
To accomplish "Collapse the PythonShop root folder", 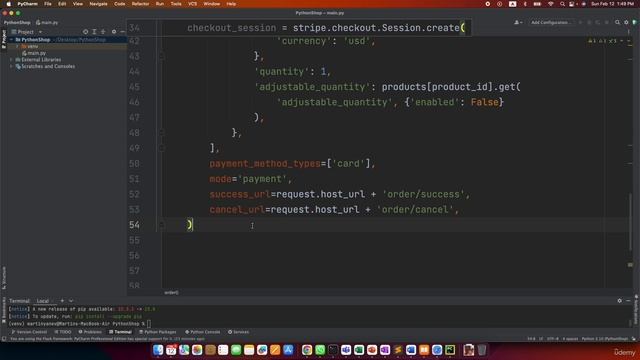I will tap(11, 40).
